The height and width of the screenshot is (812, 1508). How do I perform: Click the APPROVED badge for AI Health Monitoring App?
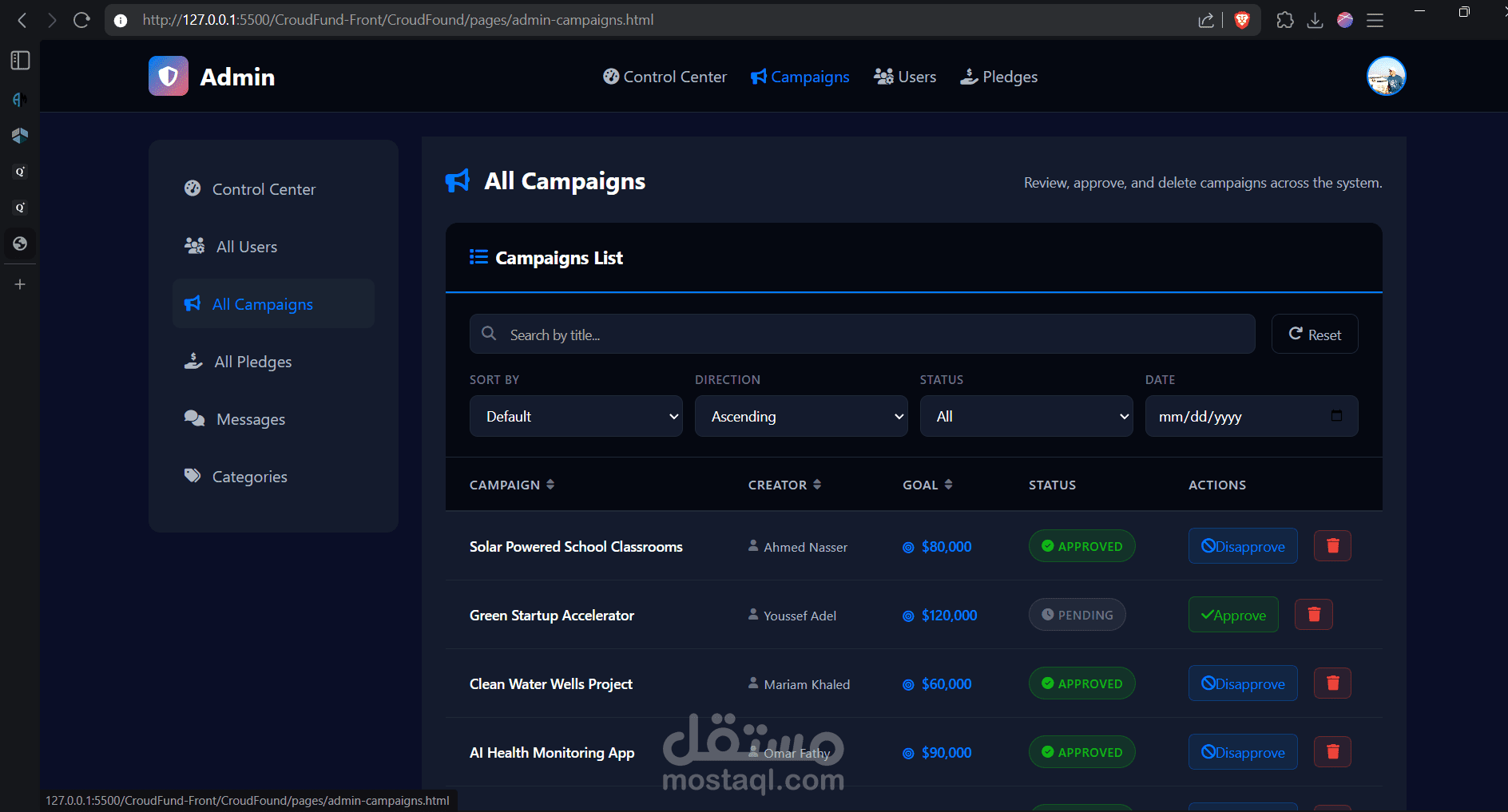pyautogui.click(x=1082, y=752)
